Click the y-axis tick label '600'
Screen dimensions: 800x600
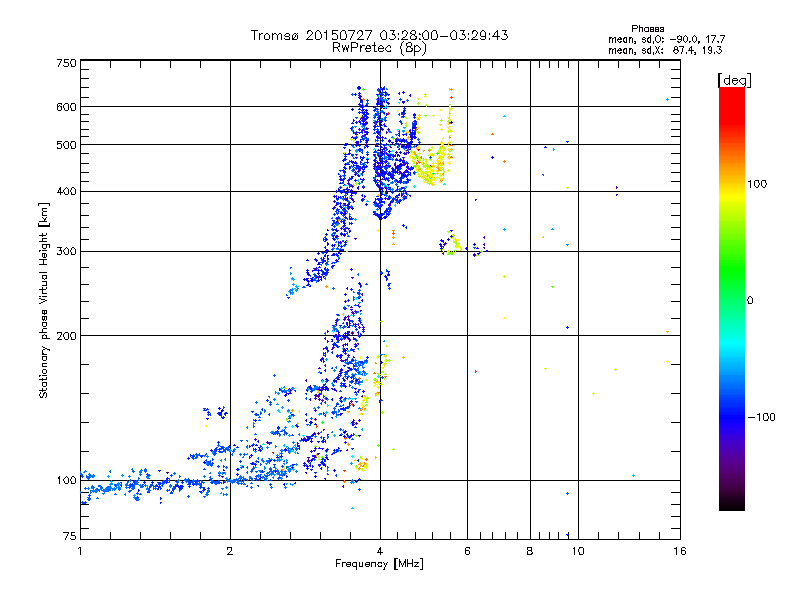pyautogui.click(x=66, y=107)
